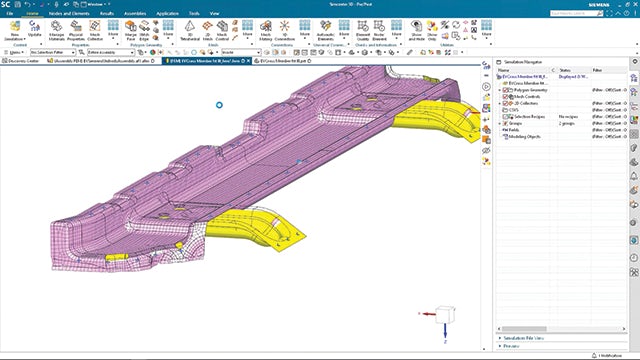Screen dimensions: 640x360
Task: Toggle the Mesh Controls checkbox
Action: point(505,97)
